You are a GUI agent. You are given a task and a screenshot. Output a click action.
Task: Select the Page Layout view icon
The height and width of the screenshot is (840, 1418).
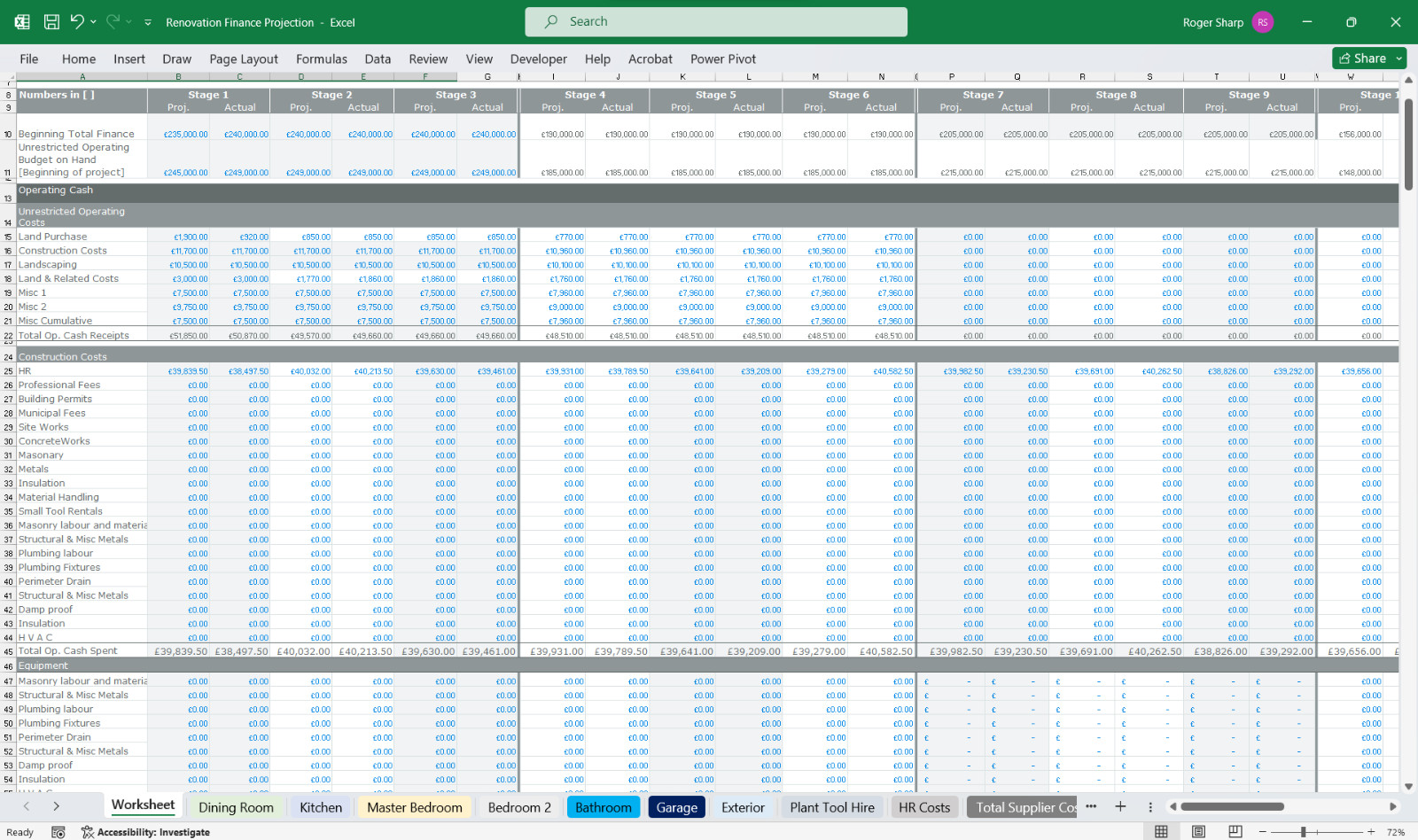tap(1198, 831)
